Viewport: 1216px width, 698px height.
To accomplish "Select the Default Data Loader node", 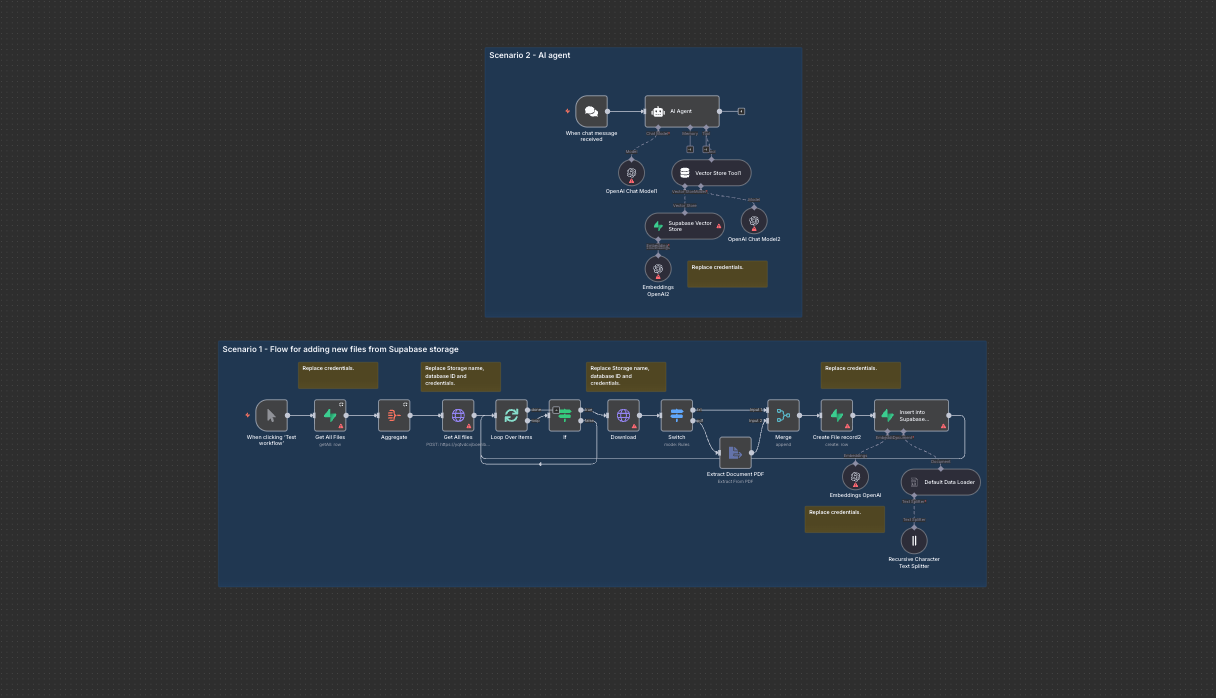I will point(940,482).
